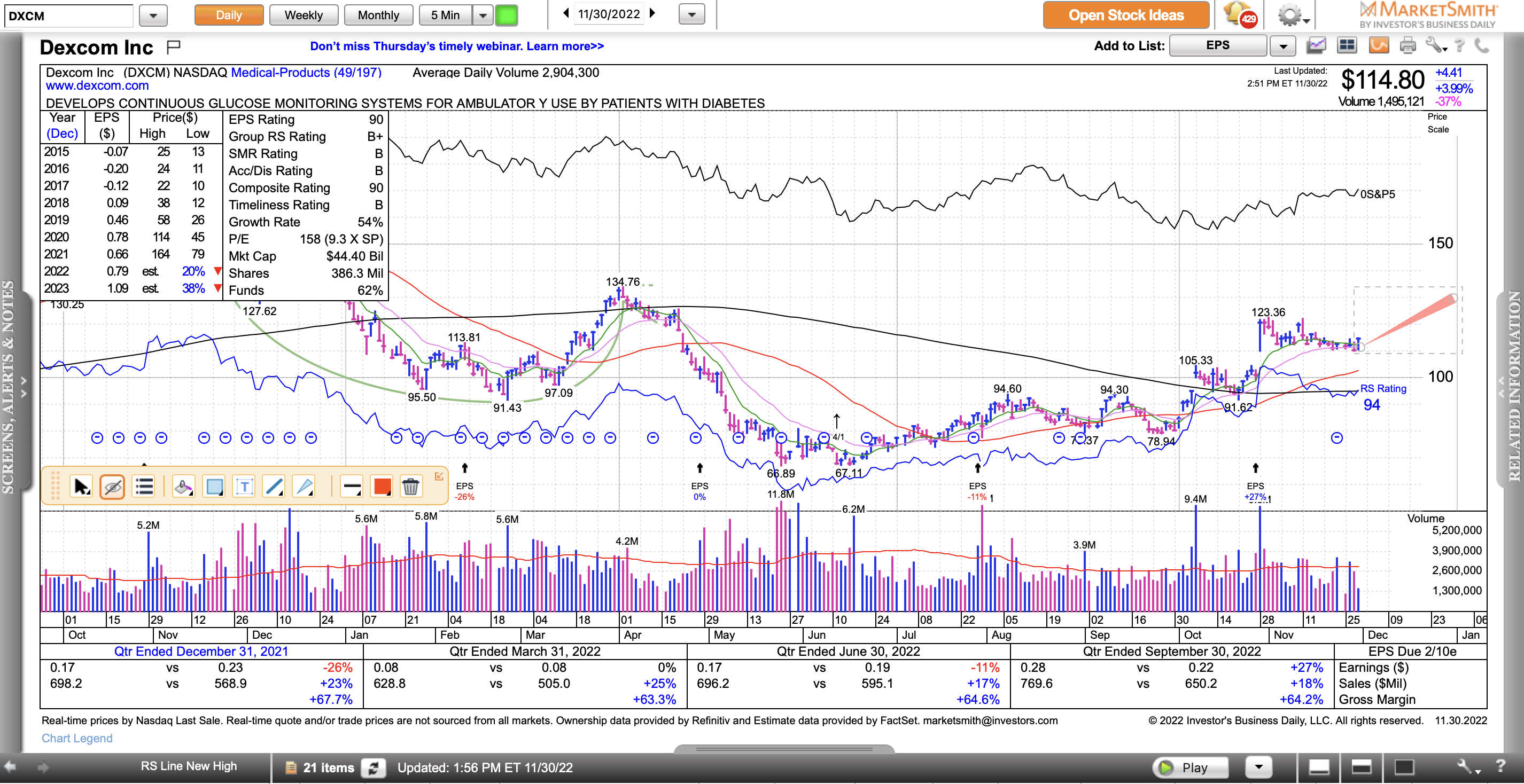Flag Dexcom Inc with flag icon
Image resolution: width=1524 pixels, height=784 pixels.
[x=173, y=46]
